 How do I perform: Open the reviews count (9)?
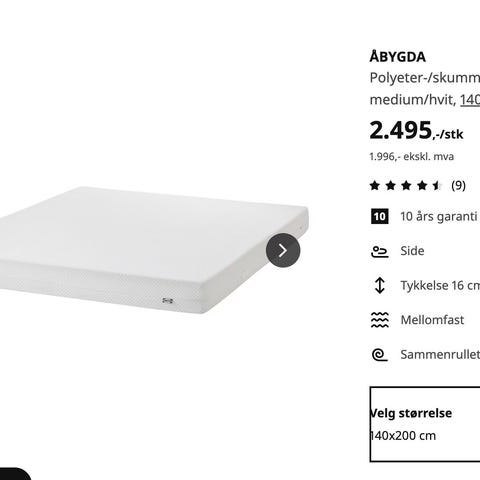click(458, 185)
